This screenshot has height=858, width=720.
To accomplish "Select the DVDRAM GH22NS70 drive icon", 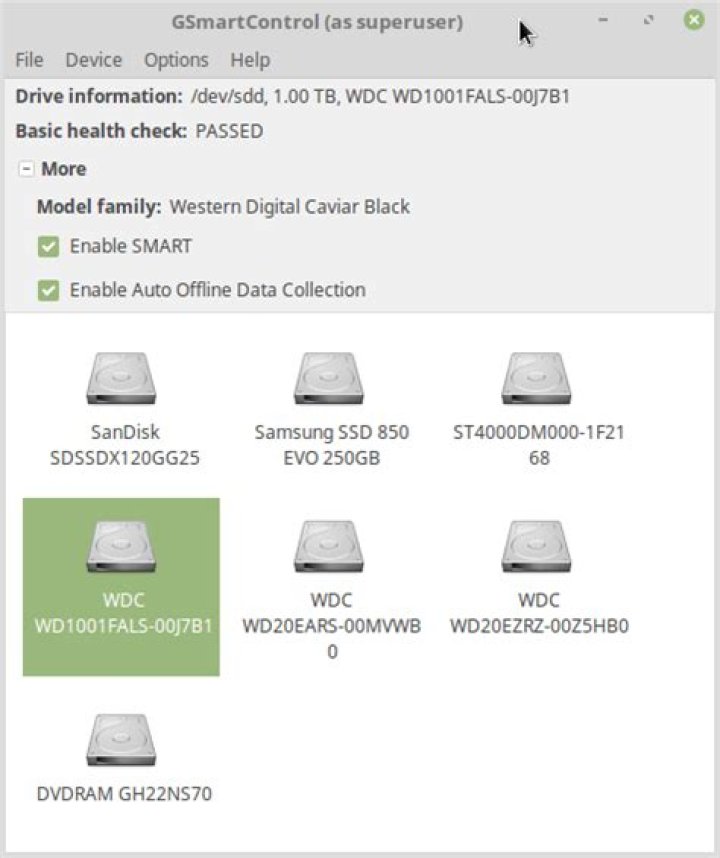I will pos(121,740).
